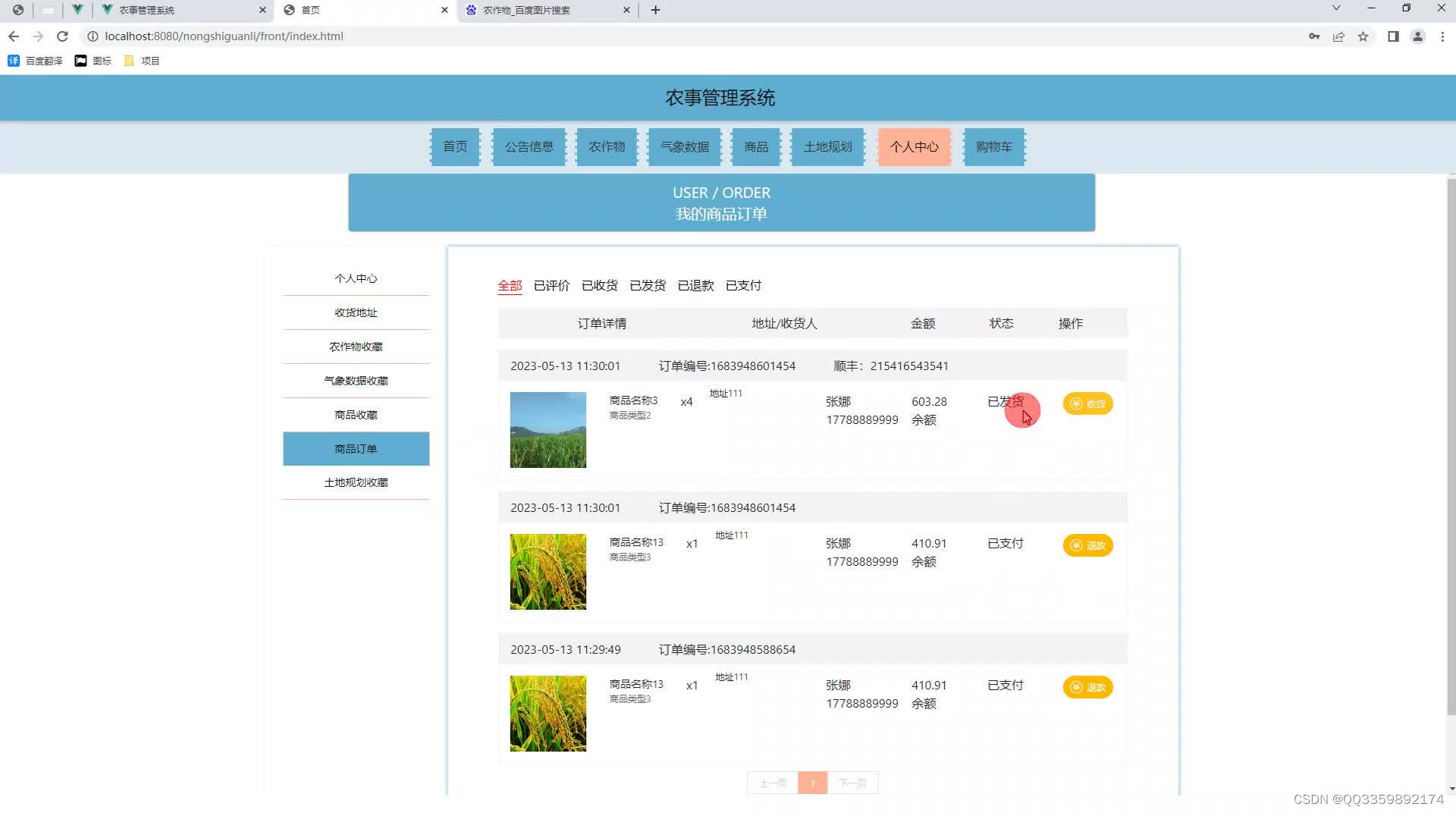Select 土地规划收藏 in the left sidebar
This screenshot has height=813, width=1456.
click(356, 482)
